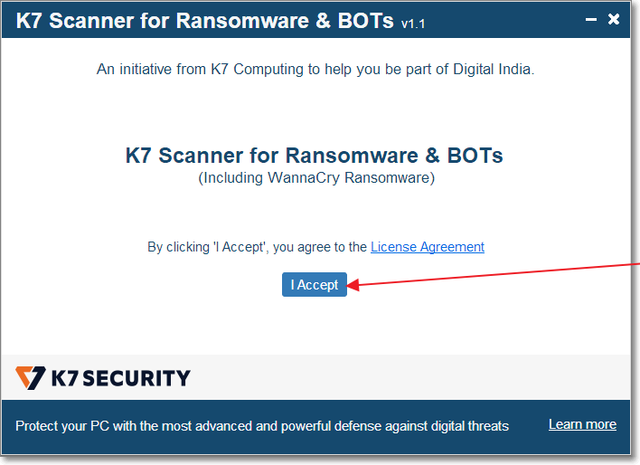Close the K7 Scanner window
The image size is (640, 465).
(613, 18)
